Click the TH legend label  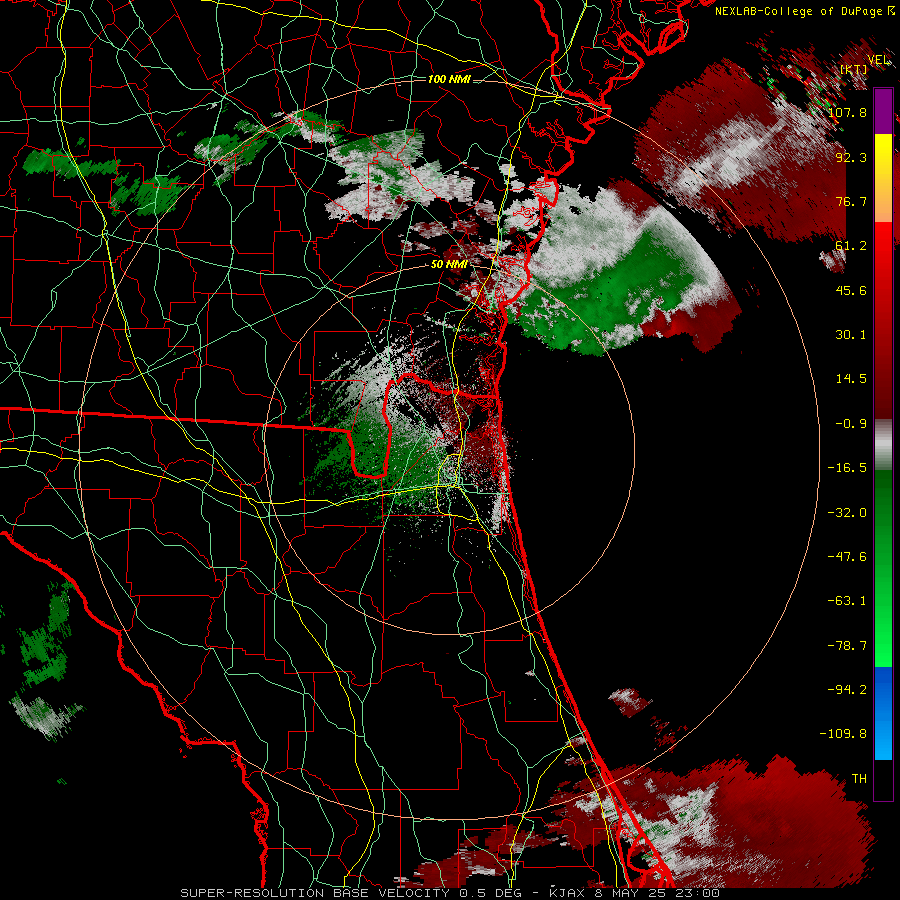859,778
